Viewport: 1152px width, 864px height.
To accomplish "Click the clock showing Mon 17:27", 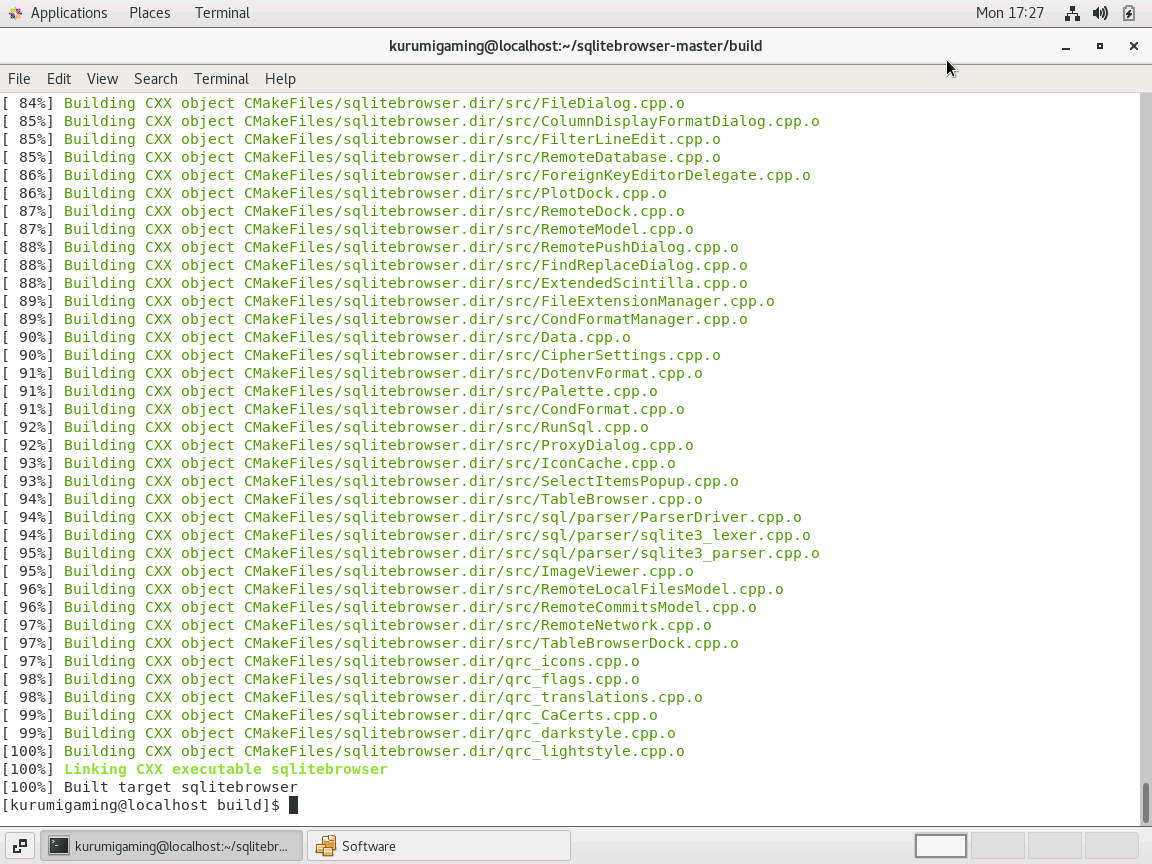I will (x=1010, y=12).
